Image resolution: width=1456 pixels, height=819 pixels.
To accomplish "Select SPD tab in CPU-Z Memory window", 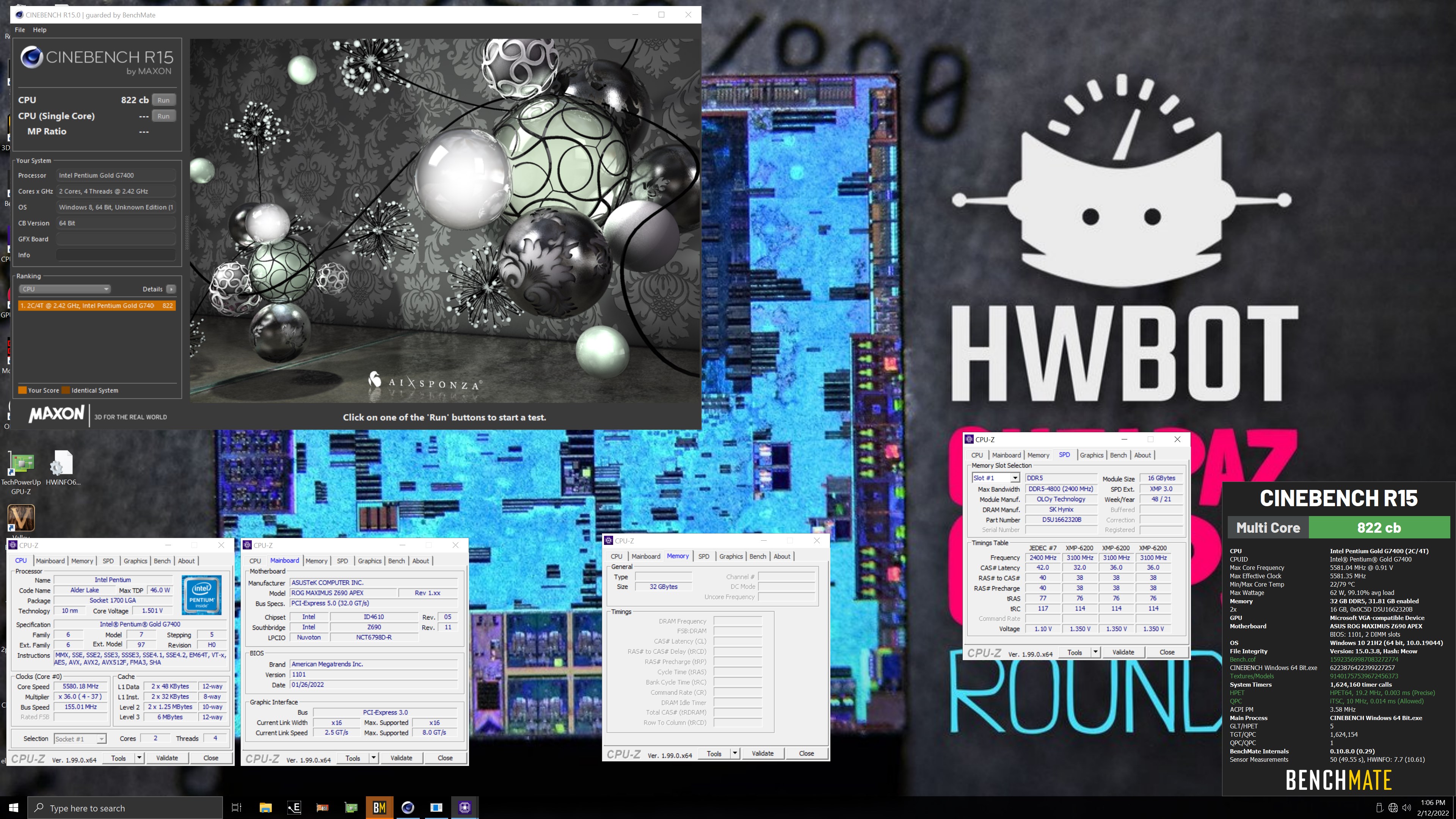I will coord(704,556).
